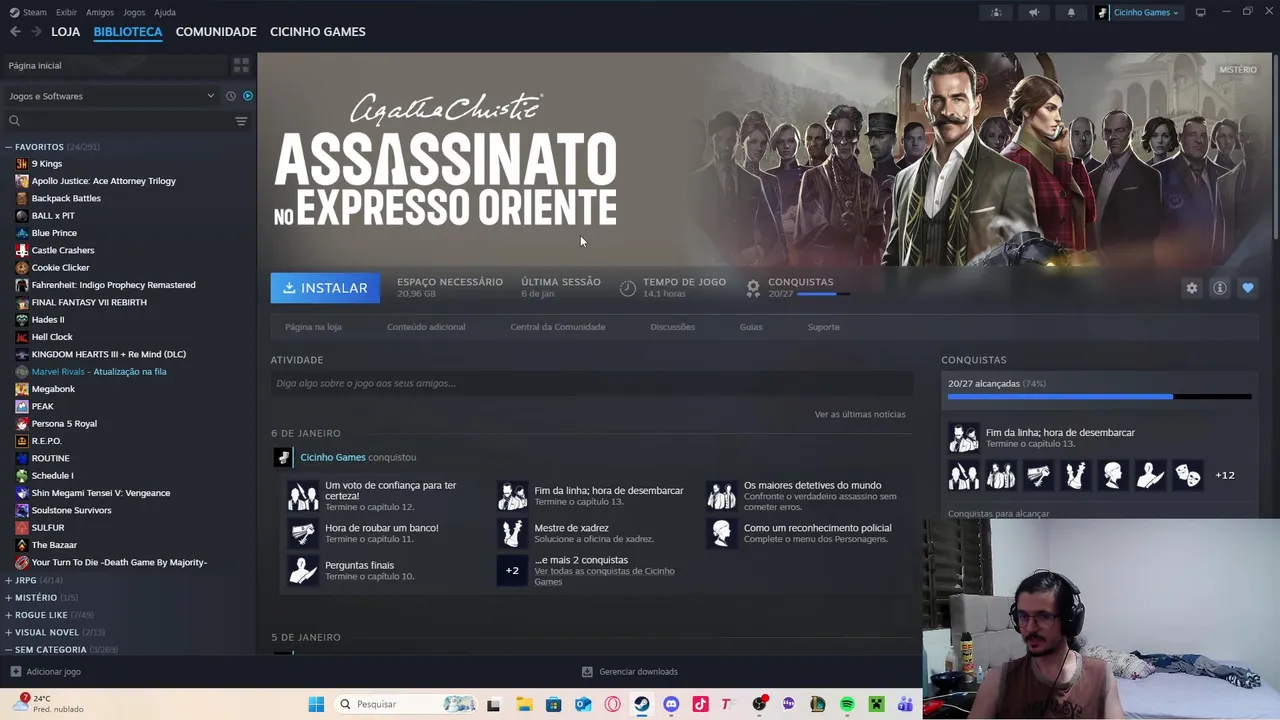Click the Tempo de Jogo clock icon

click(627, 288)
